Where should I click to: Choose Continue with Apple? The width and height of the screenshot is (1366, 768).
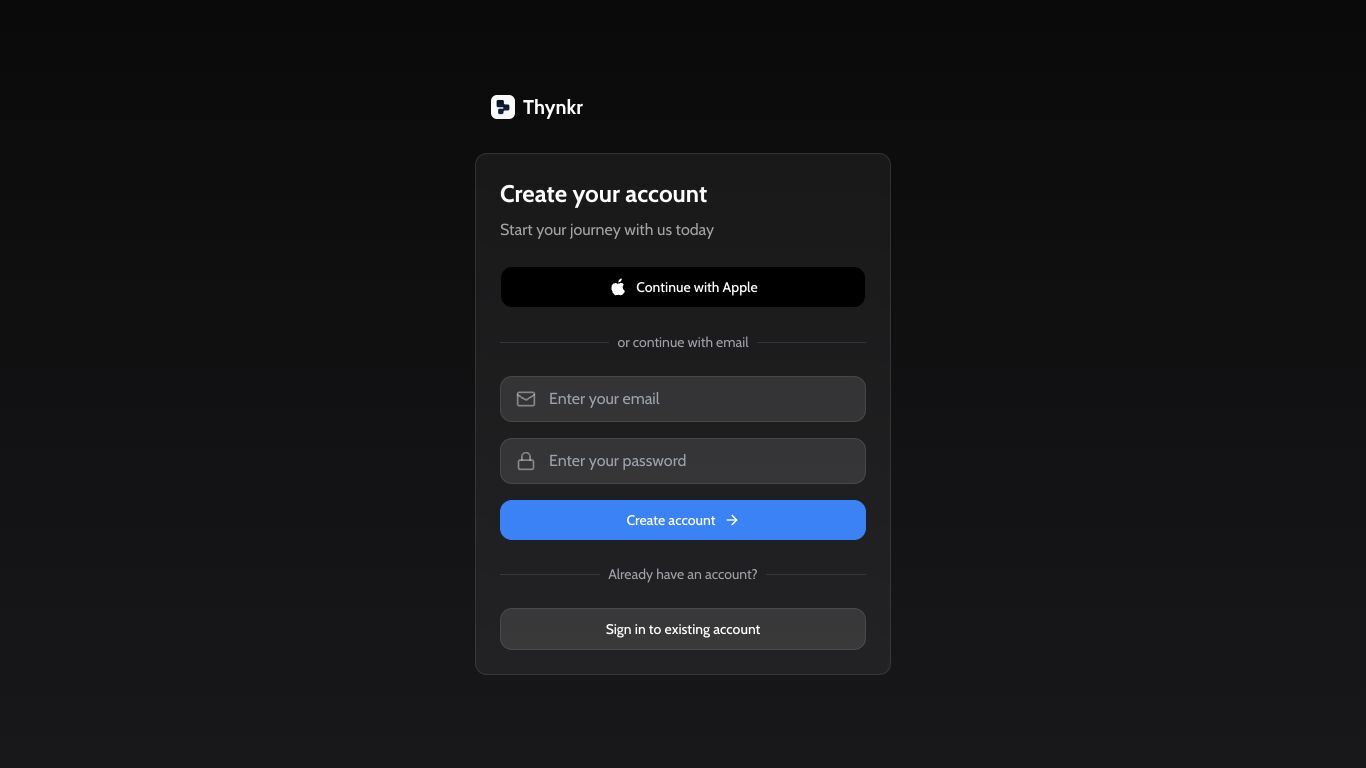click(683, 287)
